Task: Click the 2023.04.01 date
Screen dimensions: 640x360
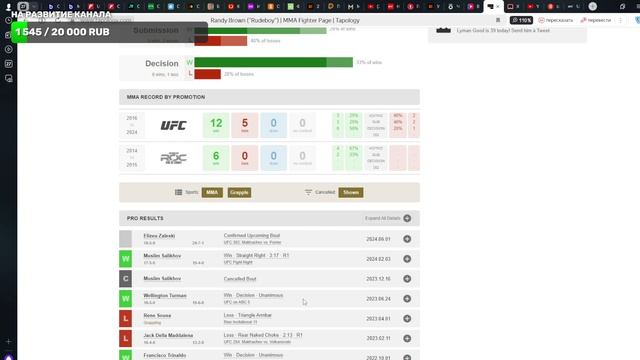Action: (378, 319)
